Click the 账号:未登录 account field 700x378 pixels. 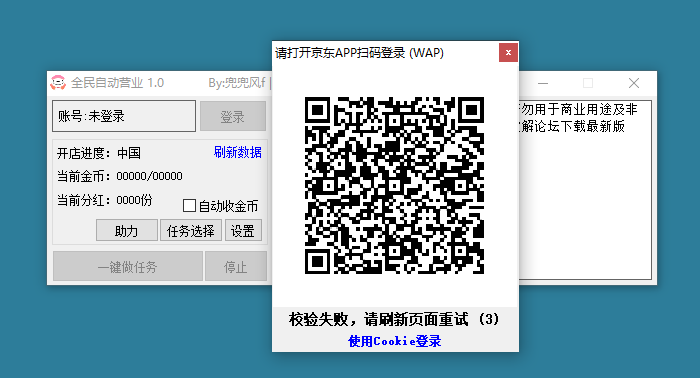pos(124,116)
